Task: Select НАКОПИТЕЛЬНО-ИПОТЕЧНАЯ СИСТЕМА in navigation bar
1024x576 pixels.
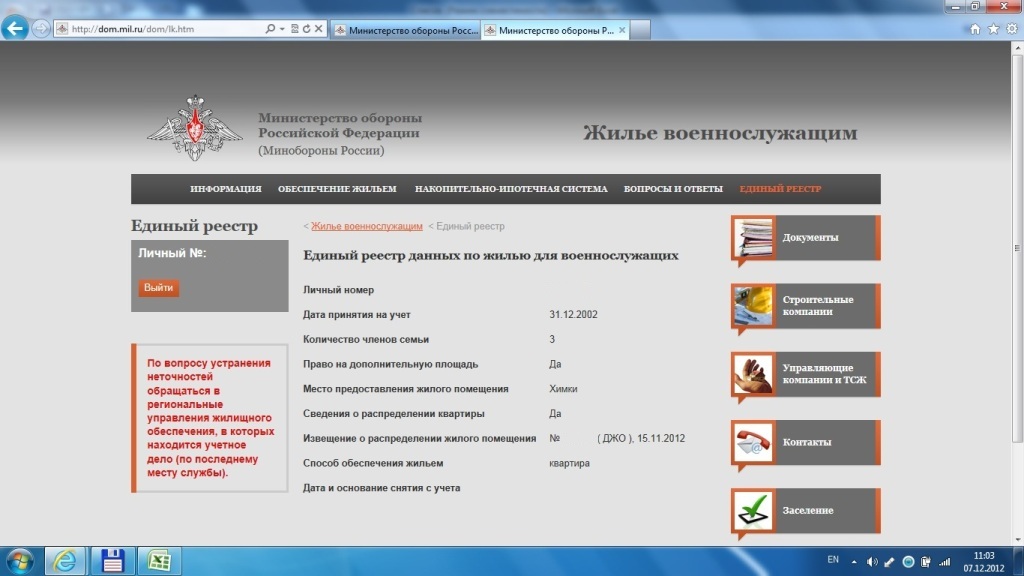Action: [x=510, y=189]
